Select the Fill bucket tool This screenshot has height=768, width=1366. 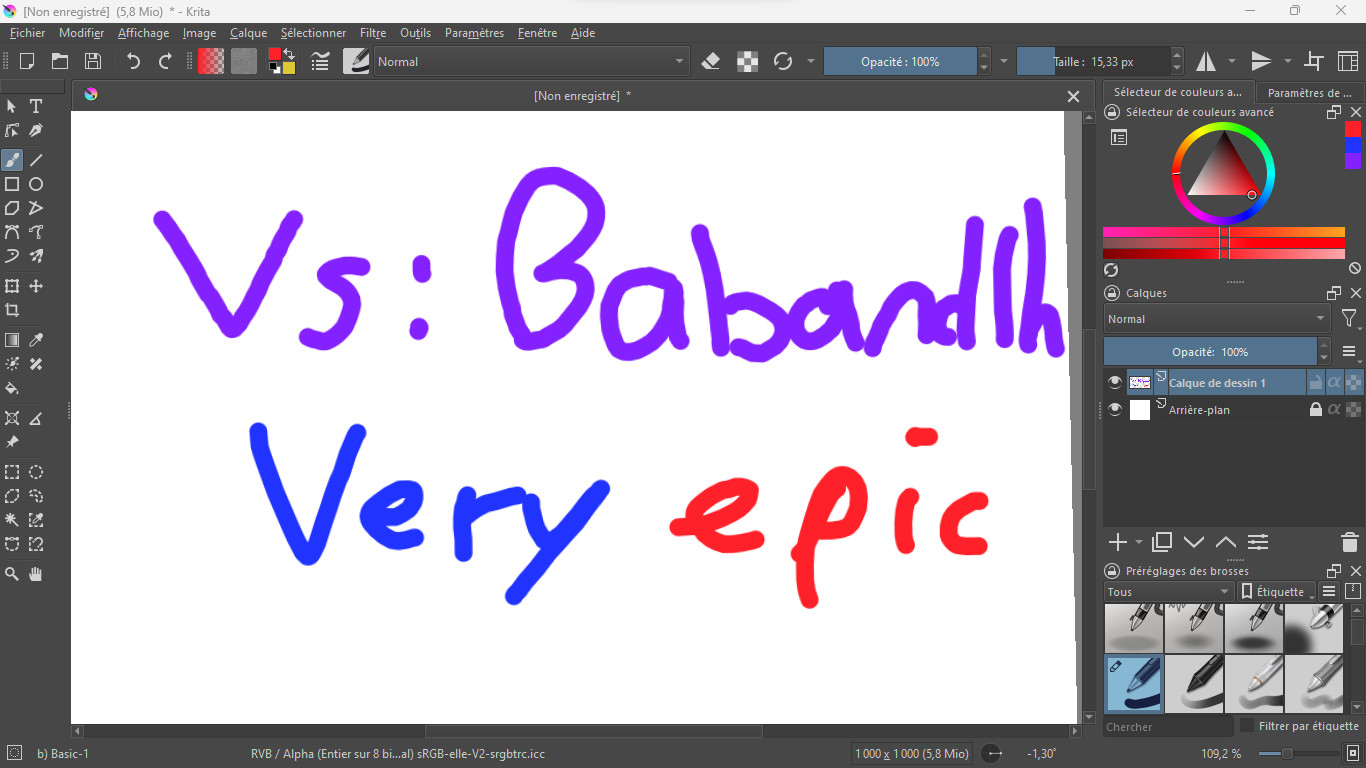coord(12,388)
